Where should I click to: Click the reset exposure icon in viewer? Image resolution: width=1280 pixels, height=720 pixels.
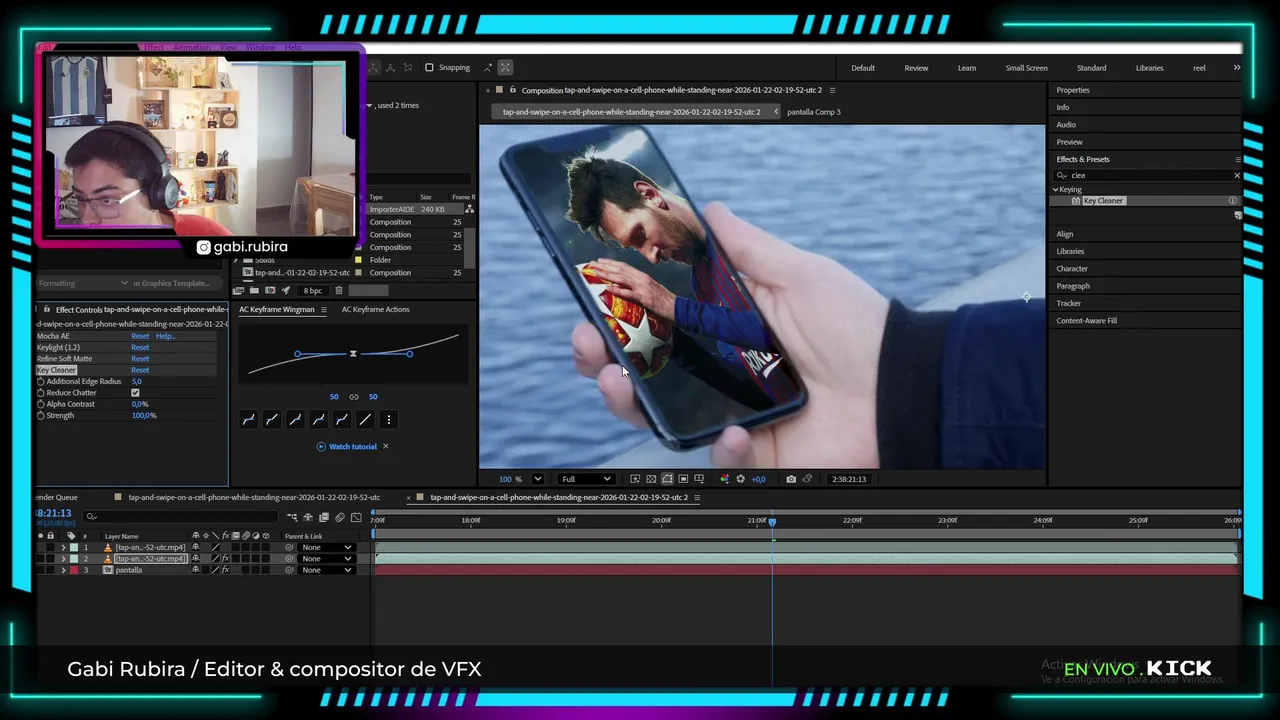(x=740, y=479)
